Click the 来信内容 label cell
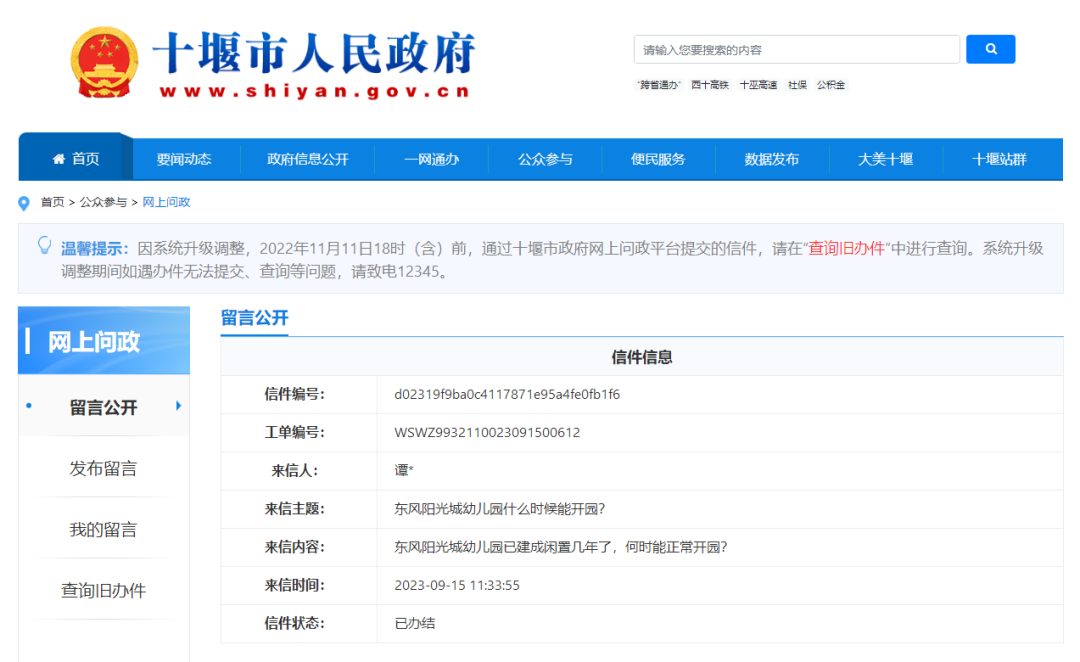The height and width of the screenshot is (662, 1080). point(299,547)
